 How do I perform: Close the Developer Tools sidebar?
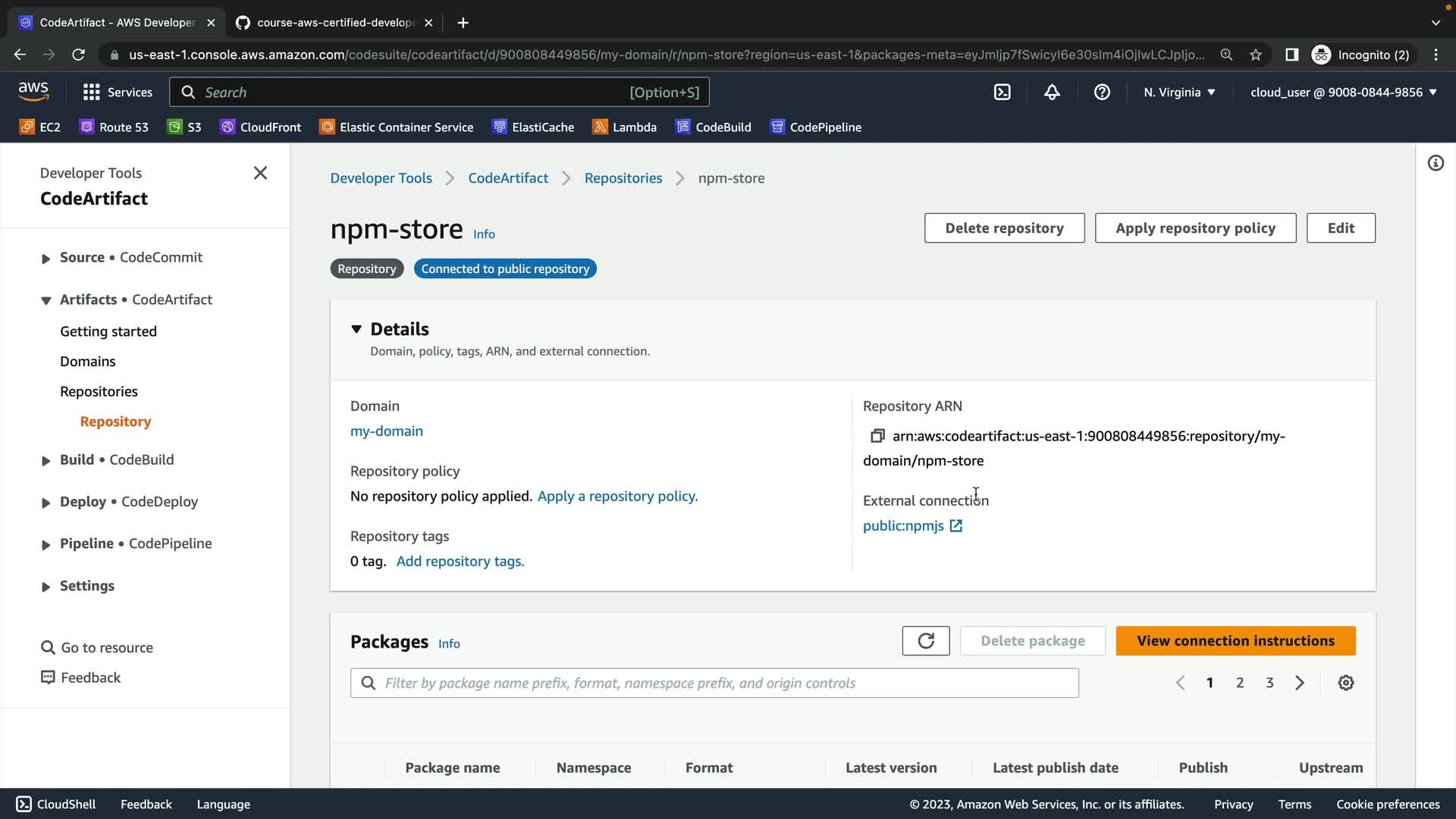click(x=260, y=173)
